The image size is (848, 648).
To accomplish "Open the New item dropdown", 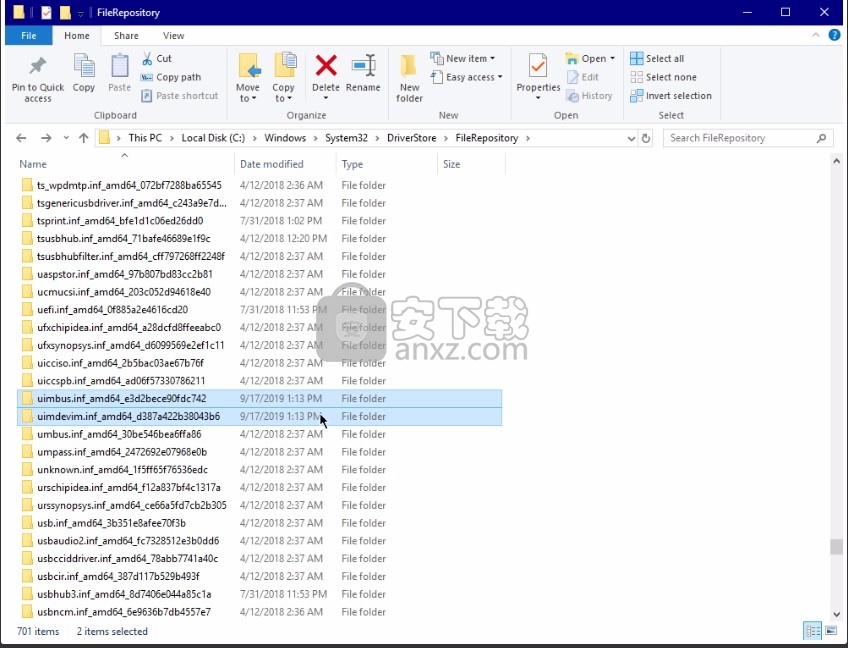I will click(x=463, y=58).
